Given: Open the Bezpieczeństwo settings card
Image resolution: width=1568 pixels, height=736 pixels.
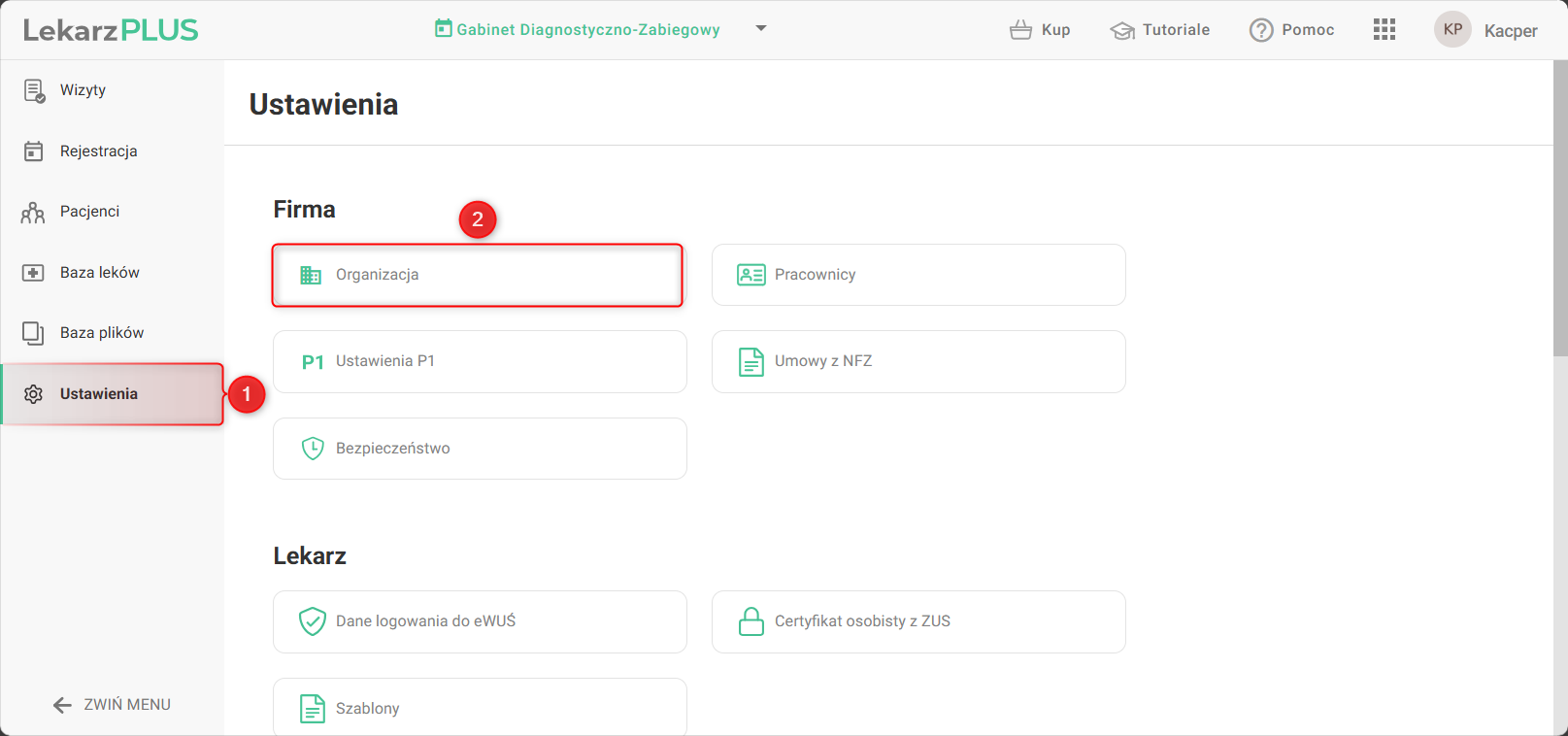Looking at the screenshot, I should pyautogui.click(x=480, y=449).
